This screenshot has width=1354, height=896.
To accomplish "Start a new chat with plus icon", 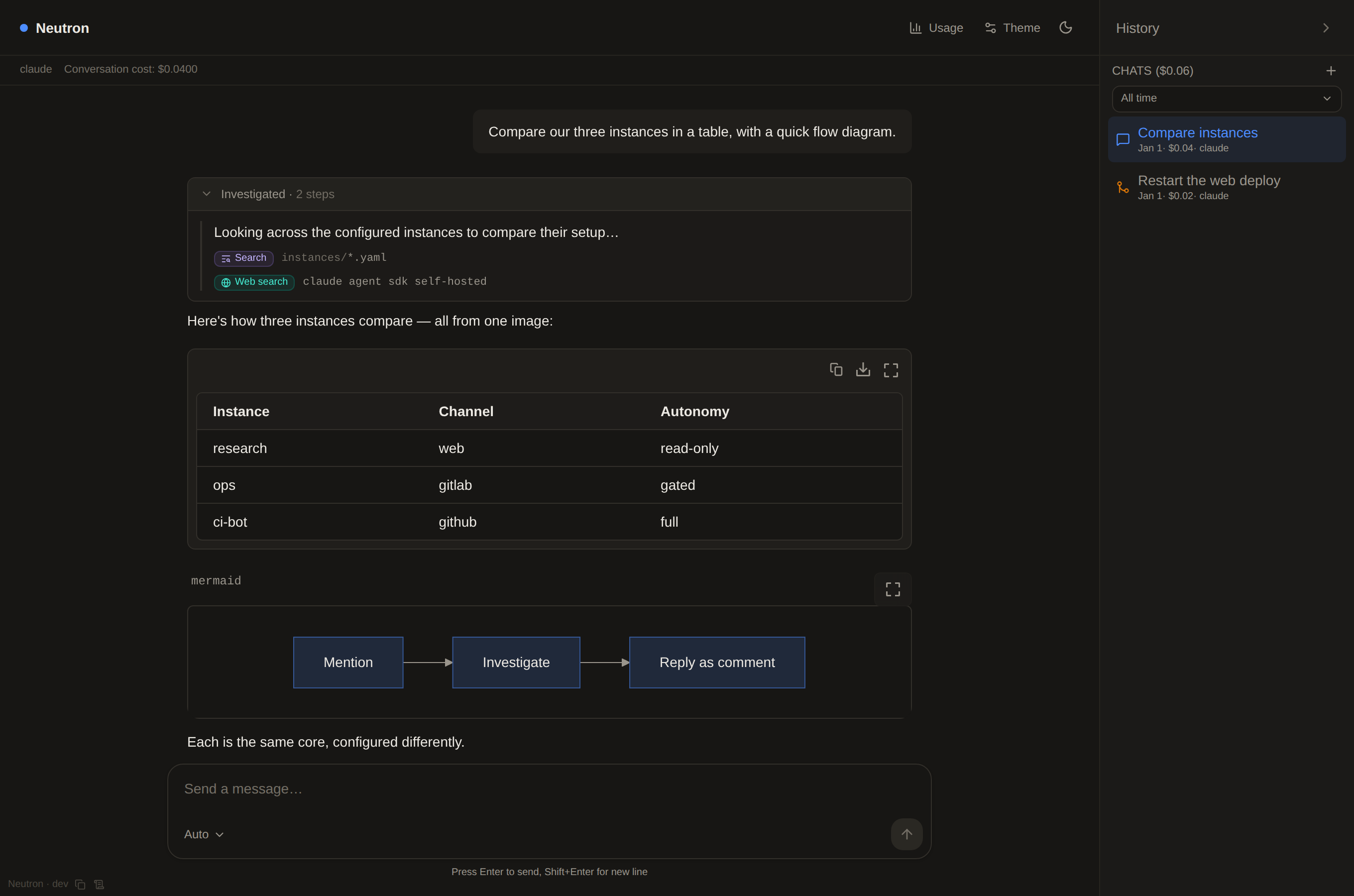I will tap(1331, 71).
